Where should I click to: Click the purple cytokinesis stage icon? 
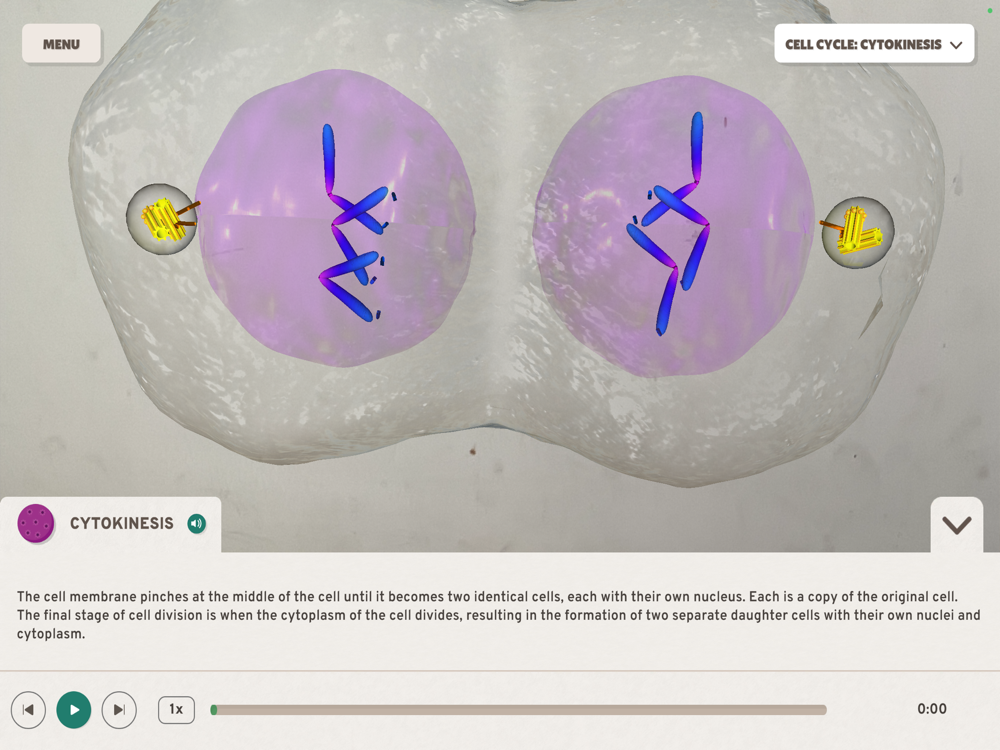pyautogui.click(x=36, y=524)
